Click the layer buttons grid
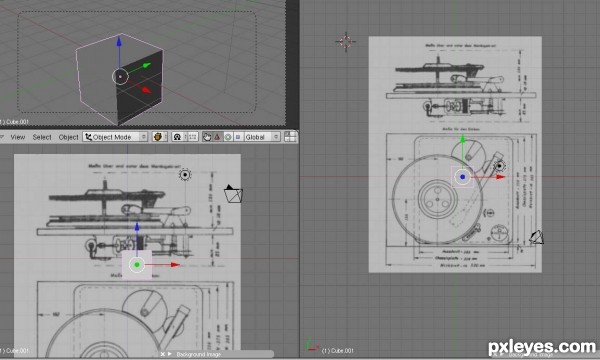600x360 pixels. click(x=290, y=137)
